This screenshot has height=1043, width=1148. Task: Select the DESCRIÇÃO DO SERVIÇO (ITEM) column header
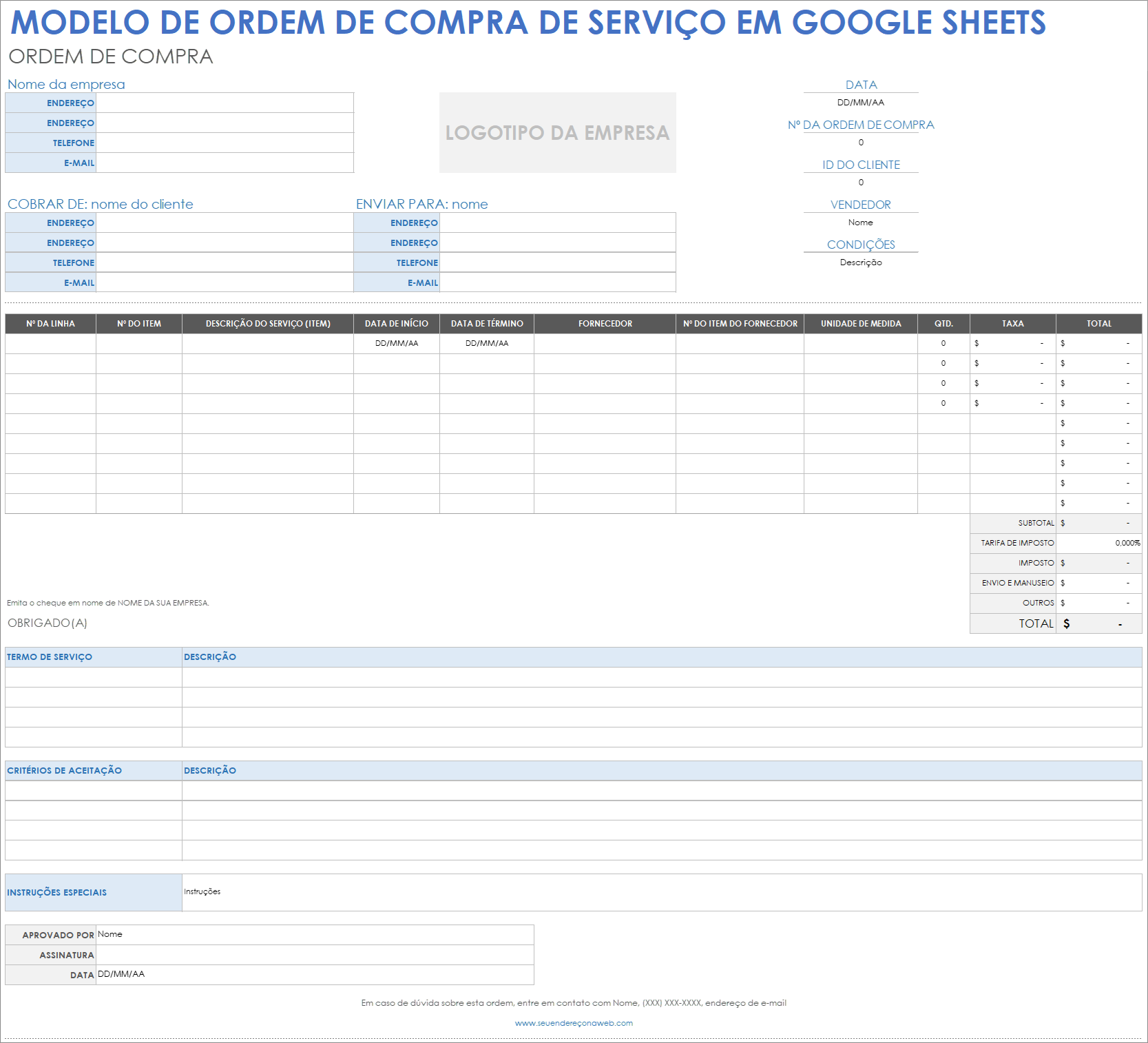267,323
